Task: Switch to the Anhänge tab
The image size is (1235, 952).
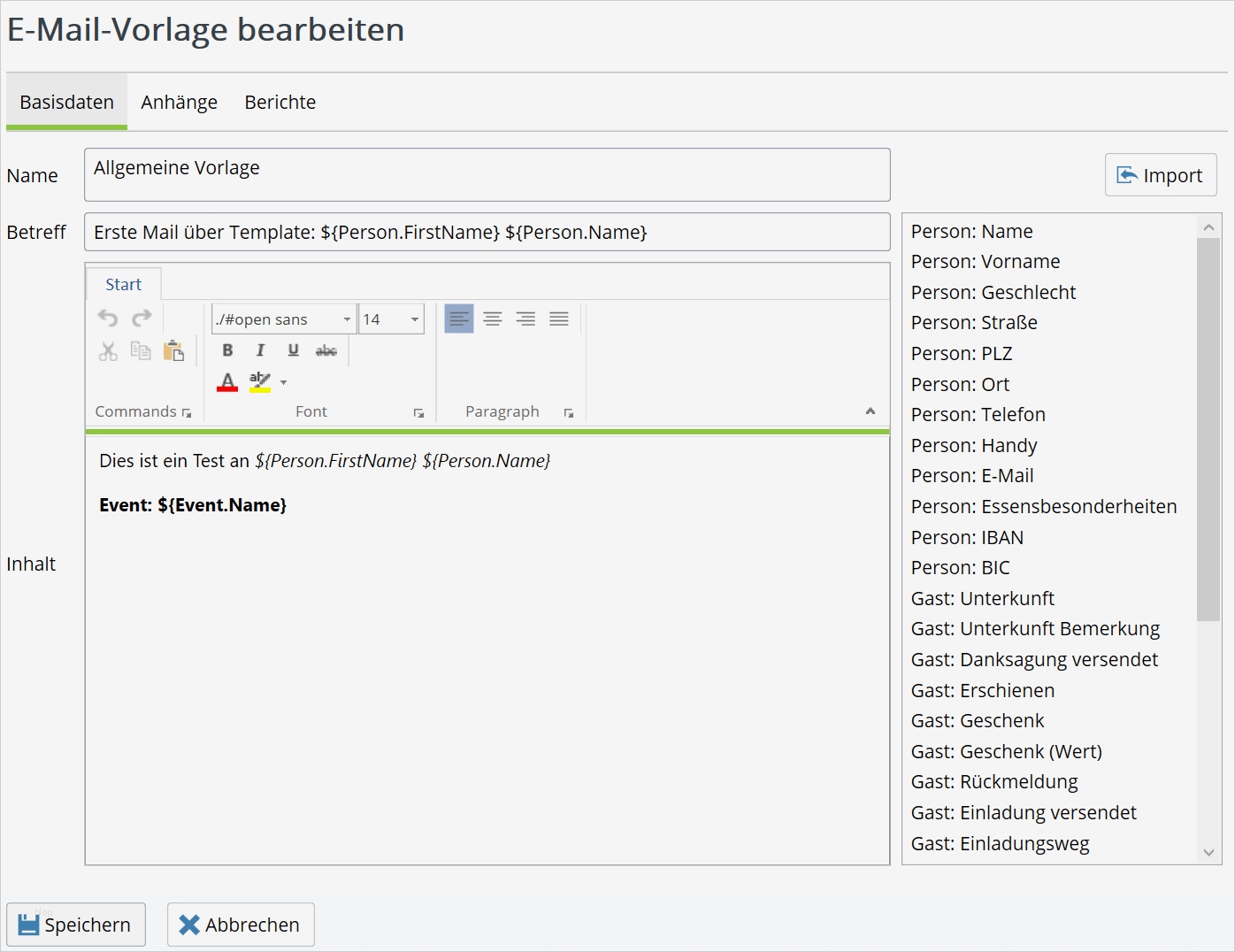Action: (179, 103)
